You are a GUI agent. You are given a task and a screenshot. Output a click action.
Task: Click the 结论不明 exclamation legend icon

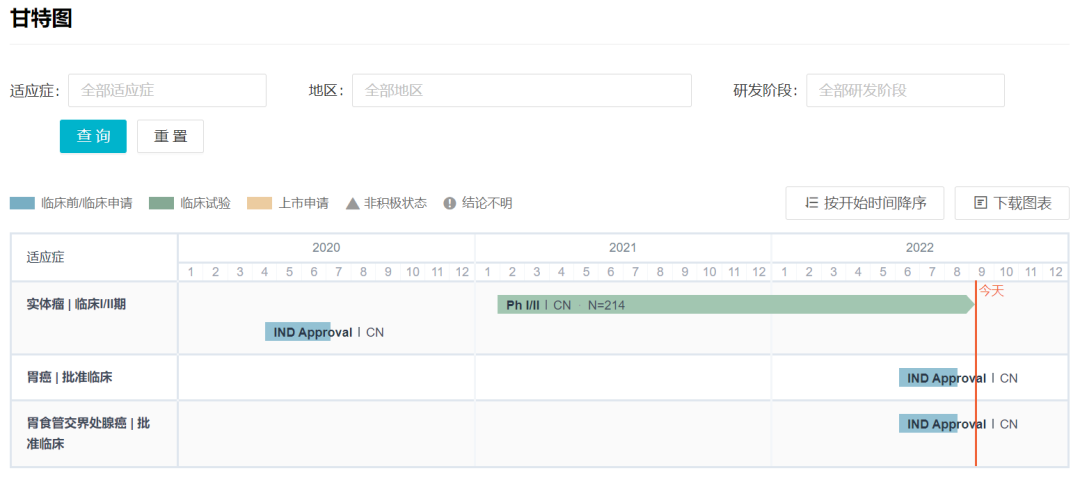450,203
